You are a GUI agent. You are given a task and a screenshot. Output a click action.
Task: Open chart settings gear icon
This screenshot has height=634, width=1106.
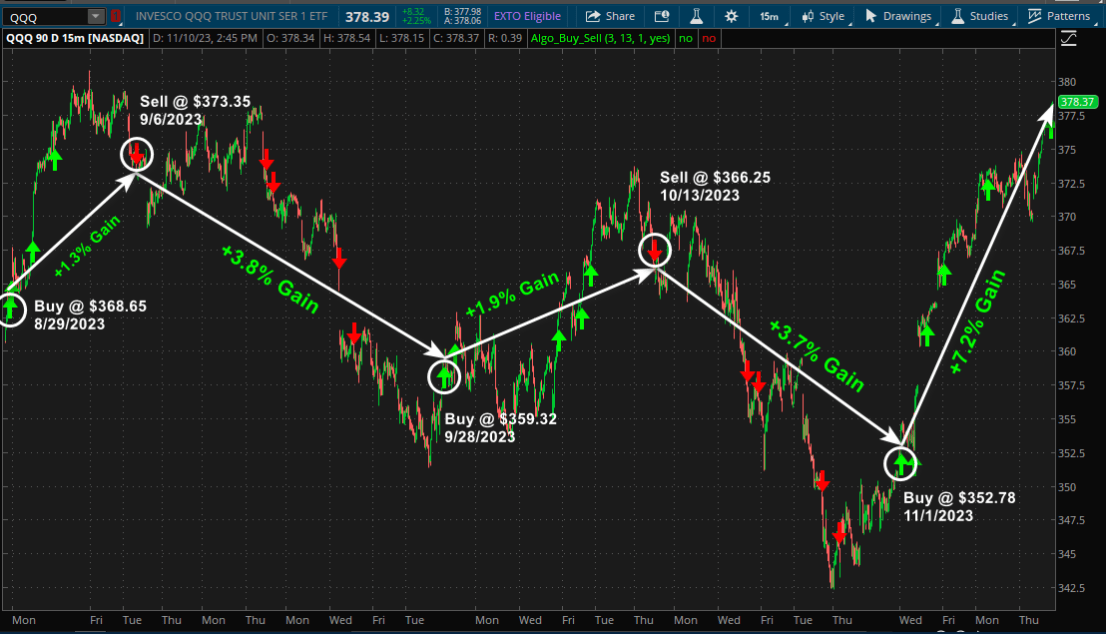pos(732,16)
